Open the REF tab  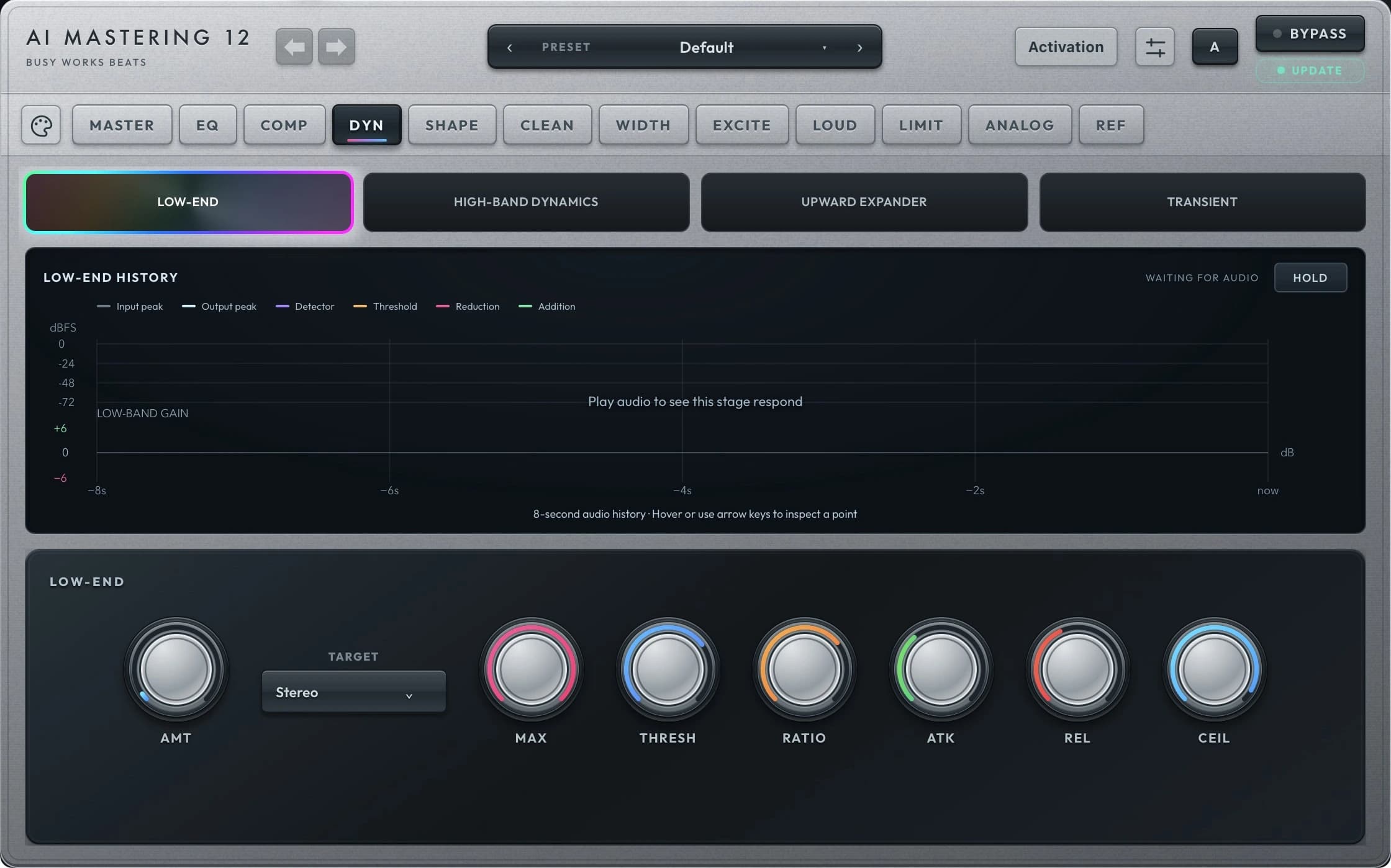click(1110, 125)
